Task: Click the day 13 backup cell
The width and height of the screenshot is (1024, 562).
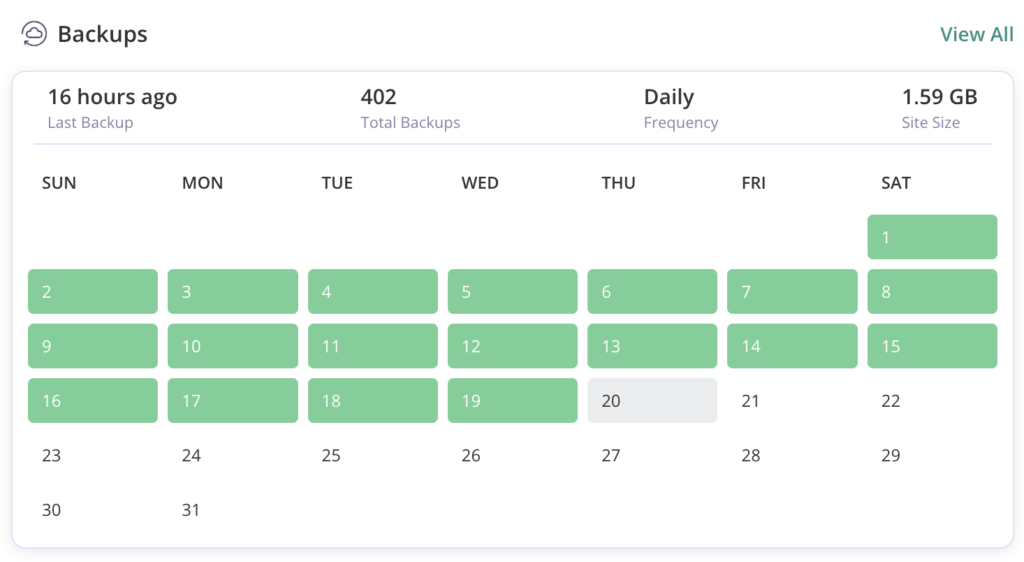Action: click(x=651, y=346)
